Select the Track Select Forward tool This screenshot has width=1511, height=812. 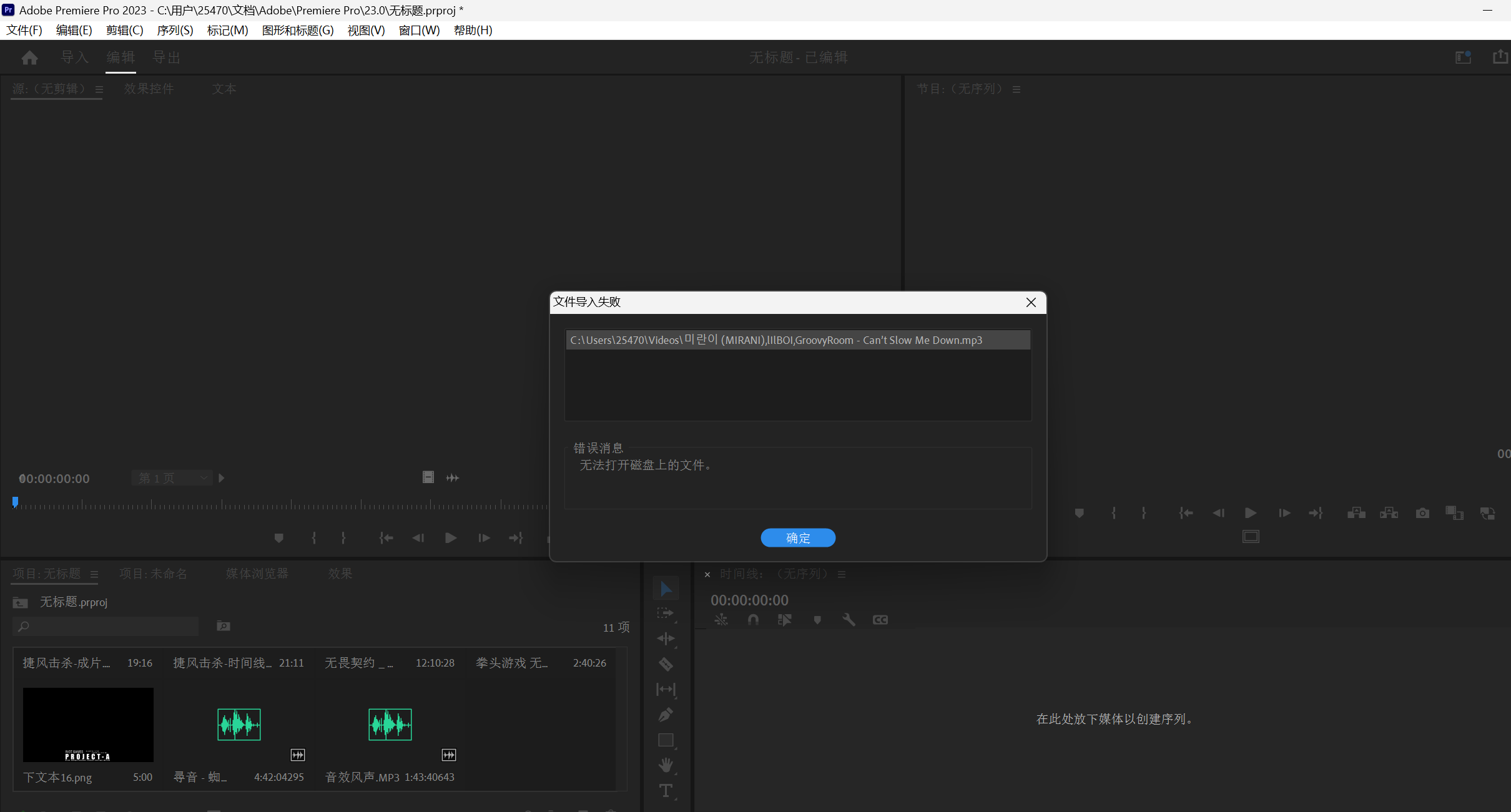coord(665,613)
